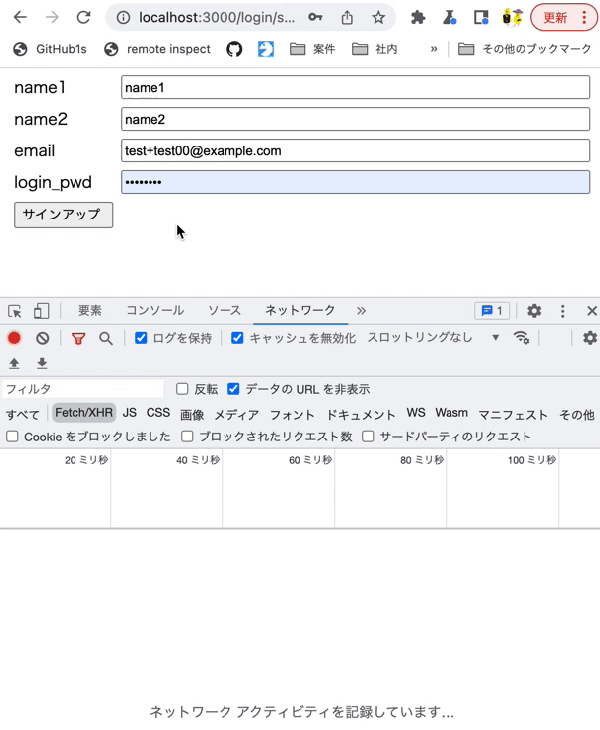Viewport: 600px width, 730px height.
Task: Go forward with the browser forward arrow
Action: click(x=52, y=18)
